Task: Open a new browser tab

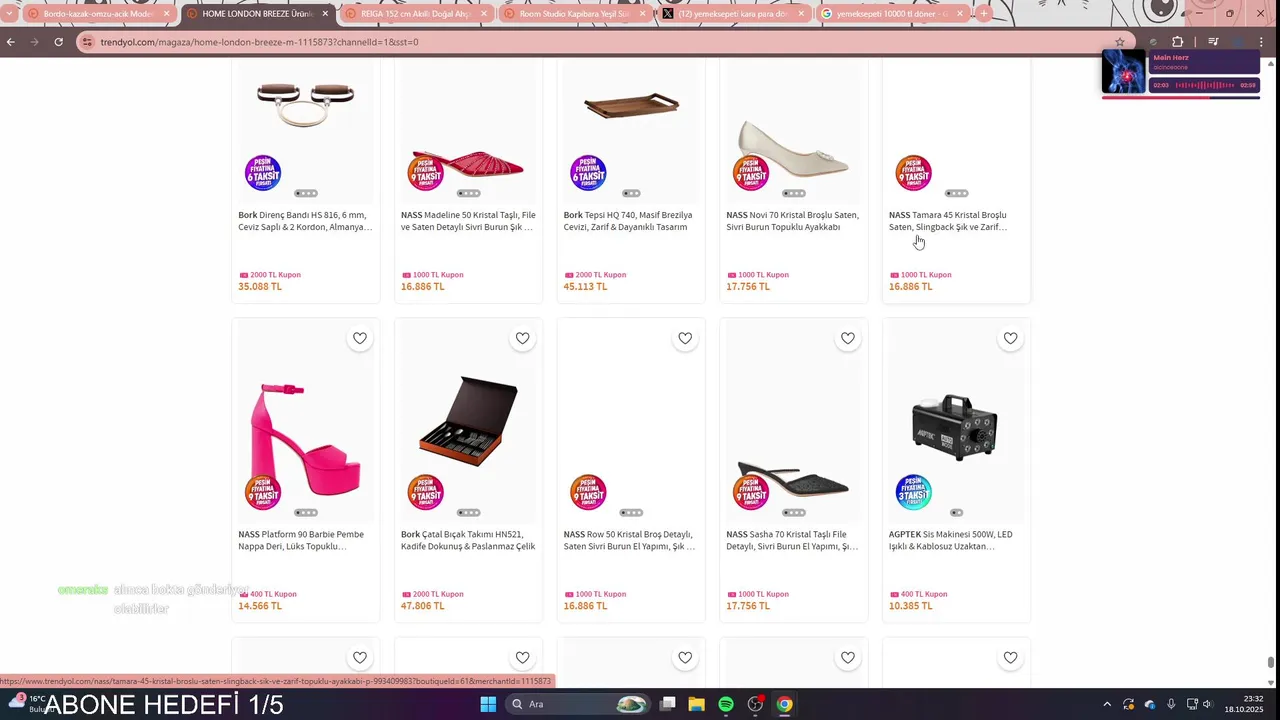Action: coord(984,14)
